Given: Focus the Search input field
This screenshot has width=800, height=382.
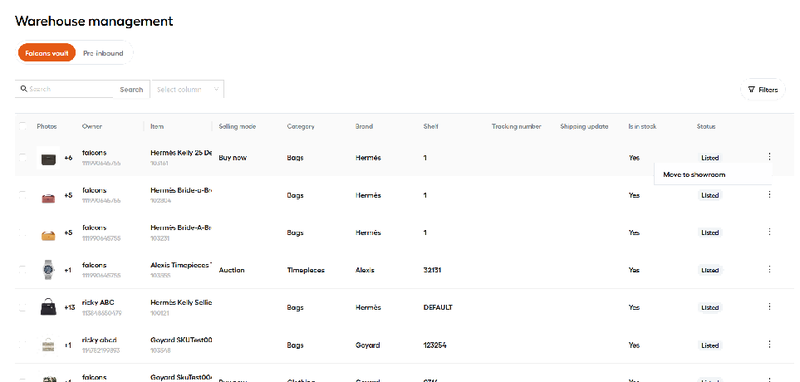Looking at the screenshot, I should pos(64,89).
